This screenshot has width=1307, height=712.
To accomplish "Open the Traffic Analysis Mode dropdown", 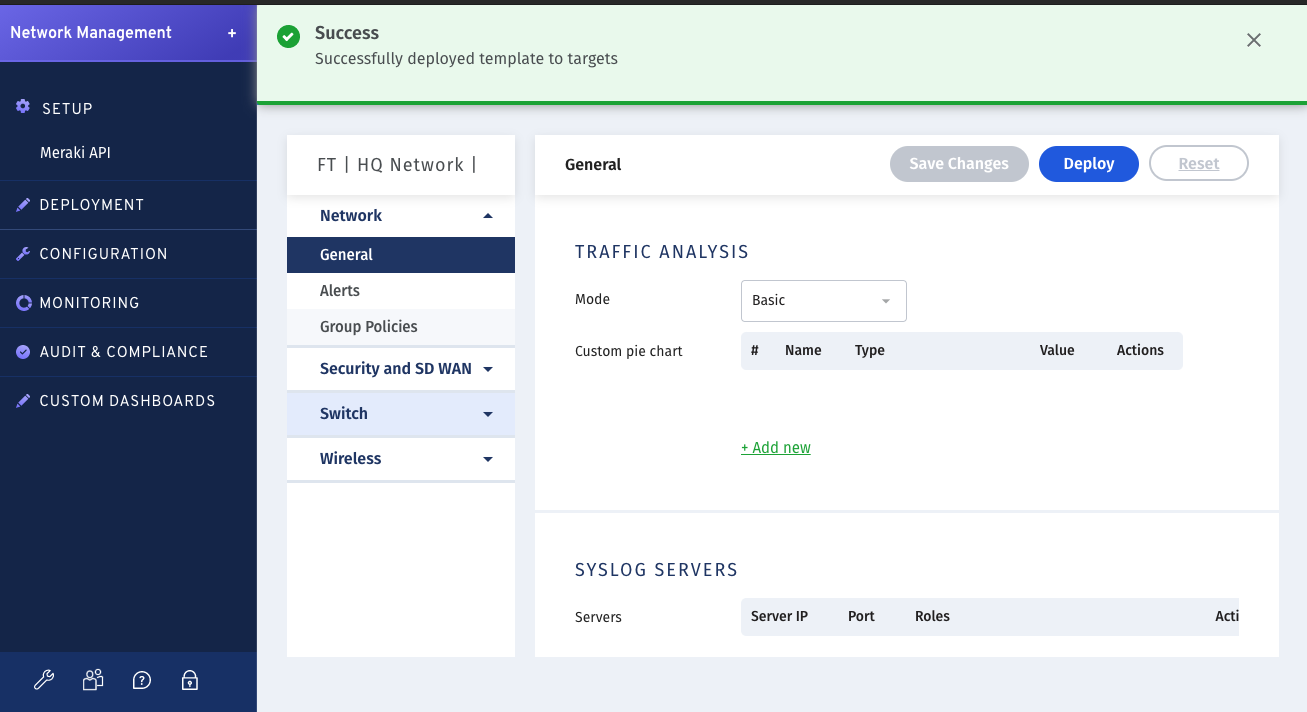I will [x=823, y=300].
